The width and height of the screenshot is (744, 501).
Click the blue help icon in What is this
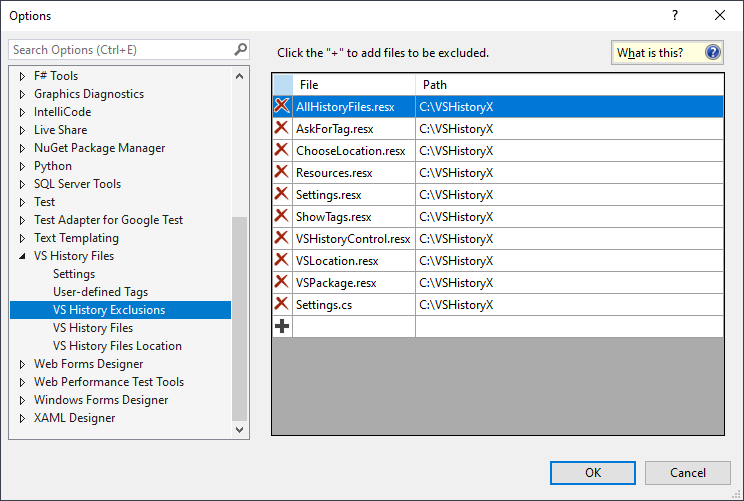click(713, 52)
